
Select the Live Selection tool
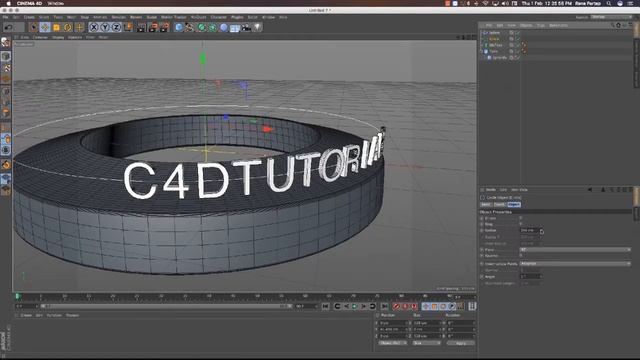(33, 27)
